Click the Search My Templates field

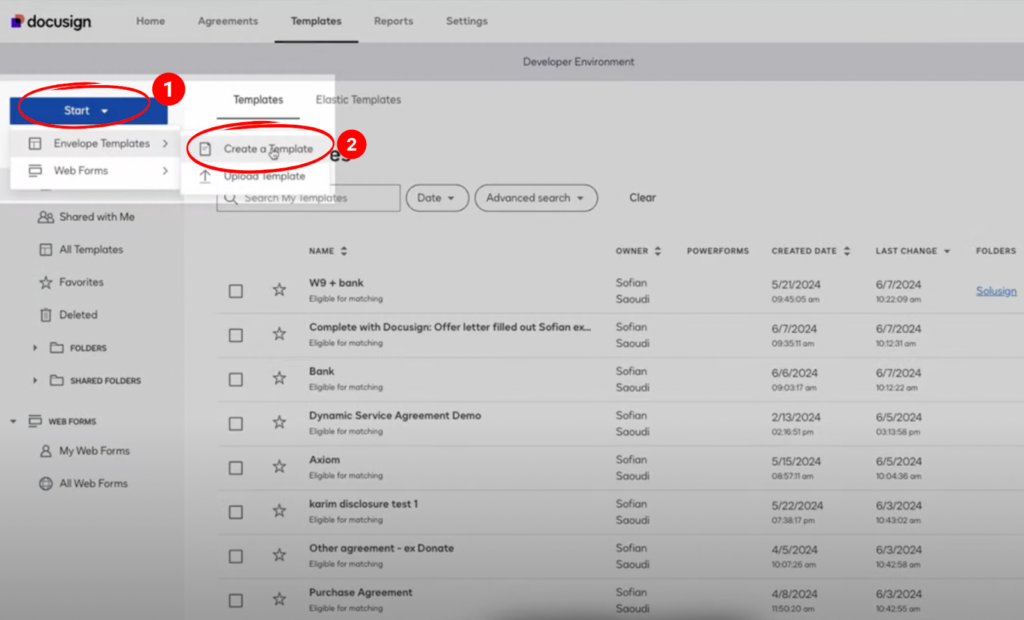[x=308, y=198]
